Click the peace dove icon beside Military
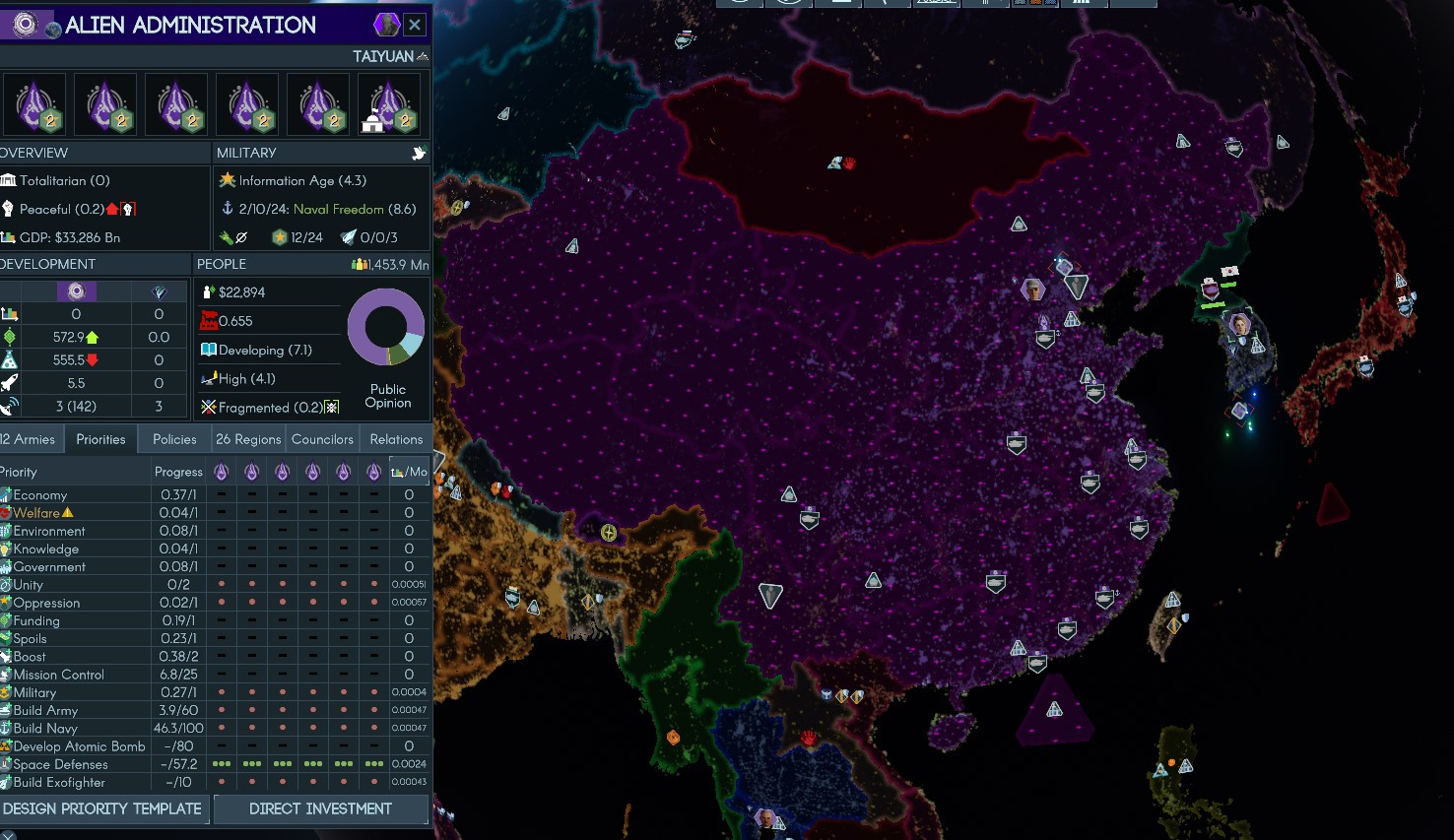Image resolution: width=1454 pixels, height=840 pixels. tap(419, 153)
